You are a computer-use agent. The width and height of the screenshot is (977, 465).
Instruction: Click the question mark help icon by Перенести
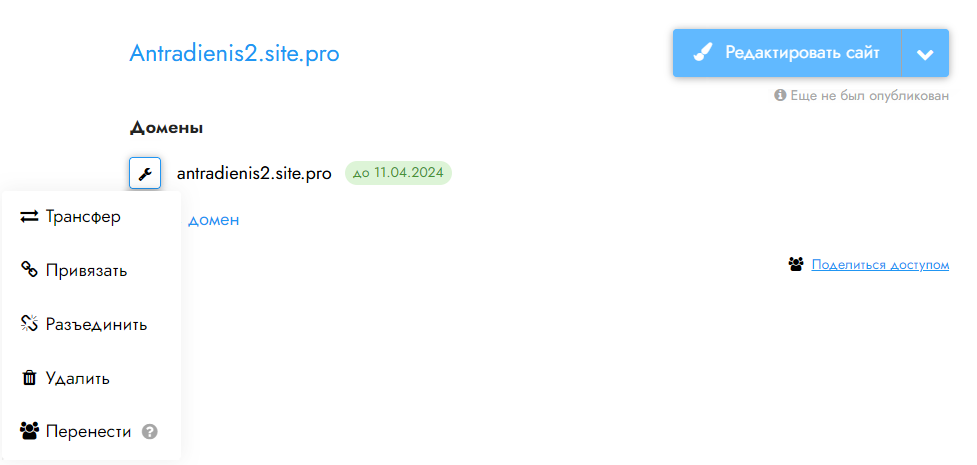[150, 432]
